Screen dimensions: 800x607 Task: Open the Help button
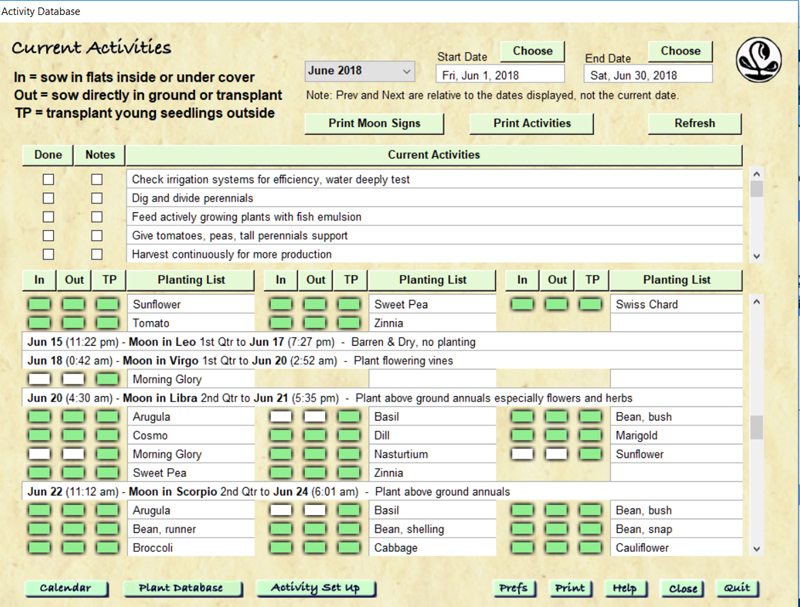tap(626, 588)
